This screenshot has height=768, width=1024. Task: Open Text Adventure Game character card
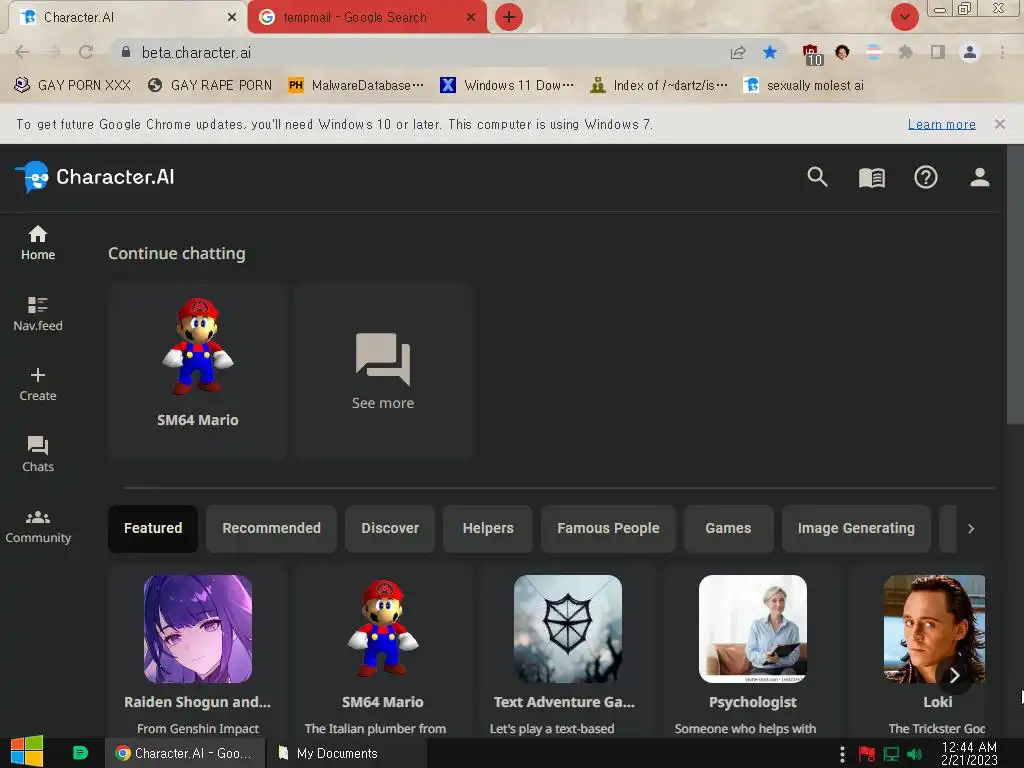[568, 653]
